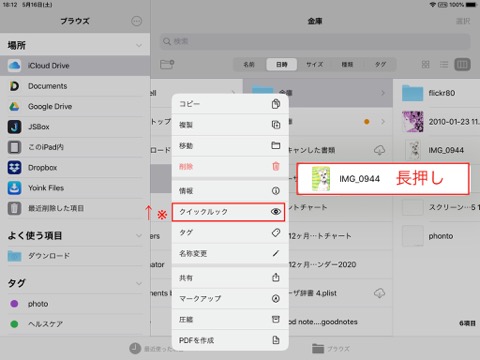
Task: Click the folder icon in the 移動 row
Action: tap(276, 146)
